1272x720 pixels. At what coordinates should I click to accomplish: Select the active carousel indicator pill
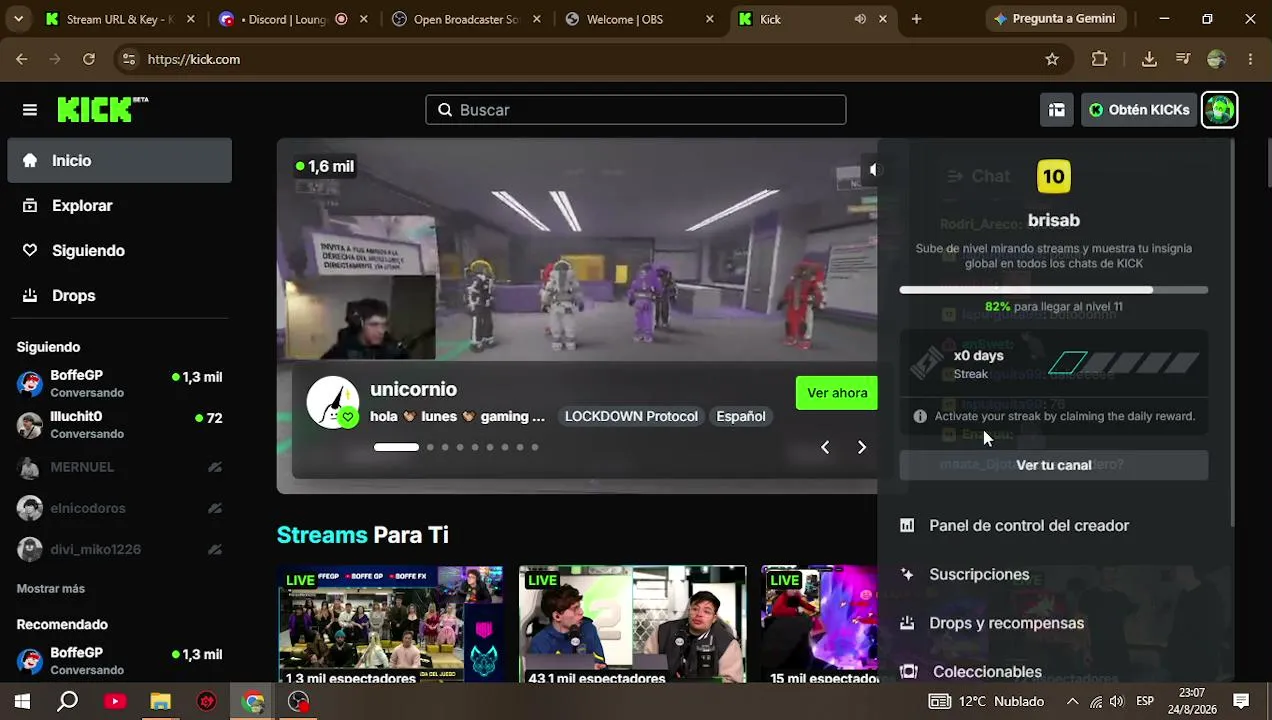pos(396,447)
